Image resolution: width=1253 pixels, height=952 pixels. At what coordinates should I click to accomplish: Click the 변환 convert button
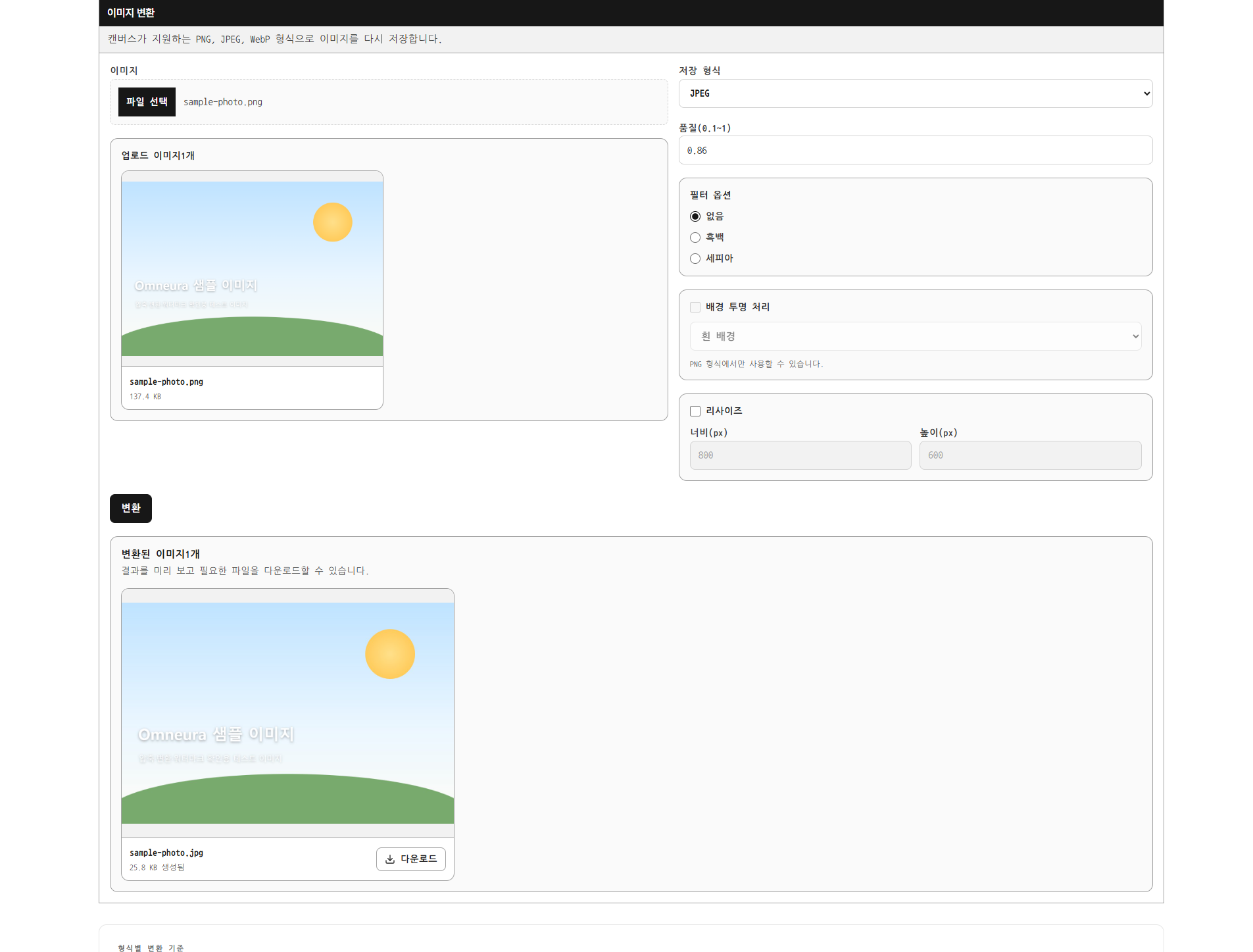click(x=131, y=509)
